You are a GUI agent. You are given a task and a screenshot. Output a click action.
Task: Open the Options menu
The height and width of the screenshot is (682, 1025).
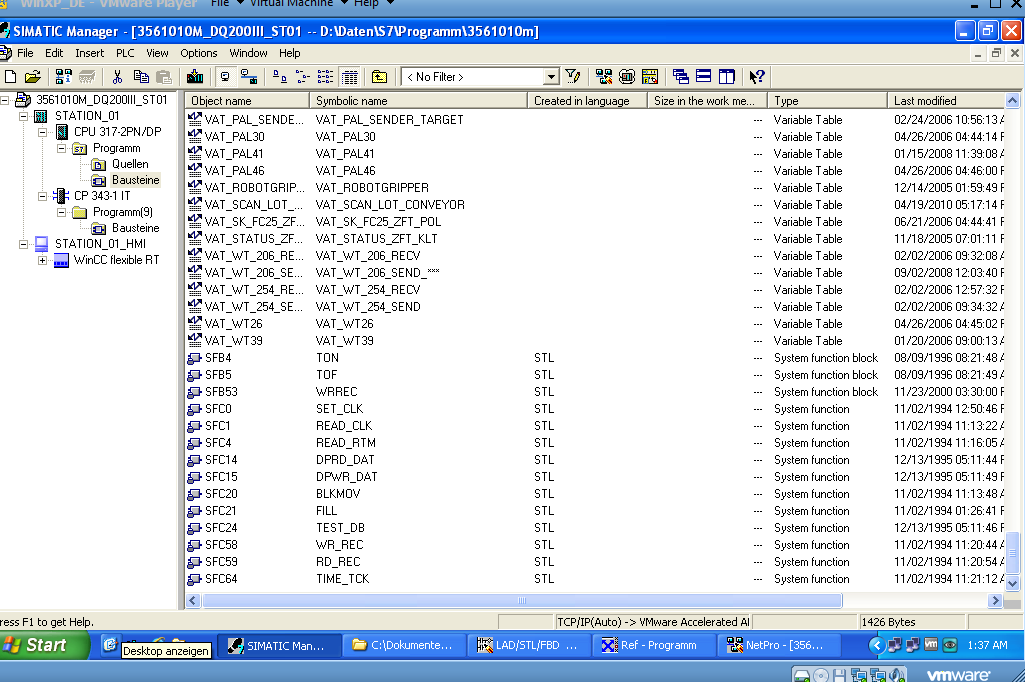click(x=199, y=53)
